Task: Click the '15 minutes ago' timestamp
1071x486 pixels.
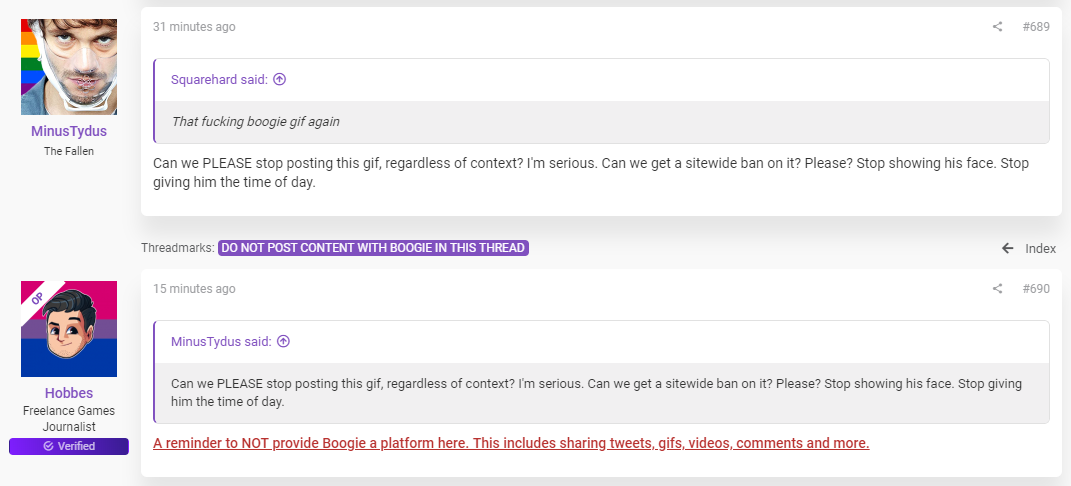Action: click(194, 289)
